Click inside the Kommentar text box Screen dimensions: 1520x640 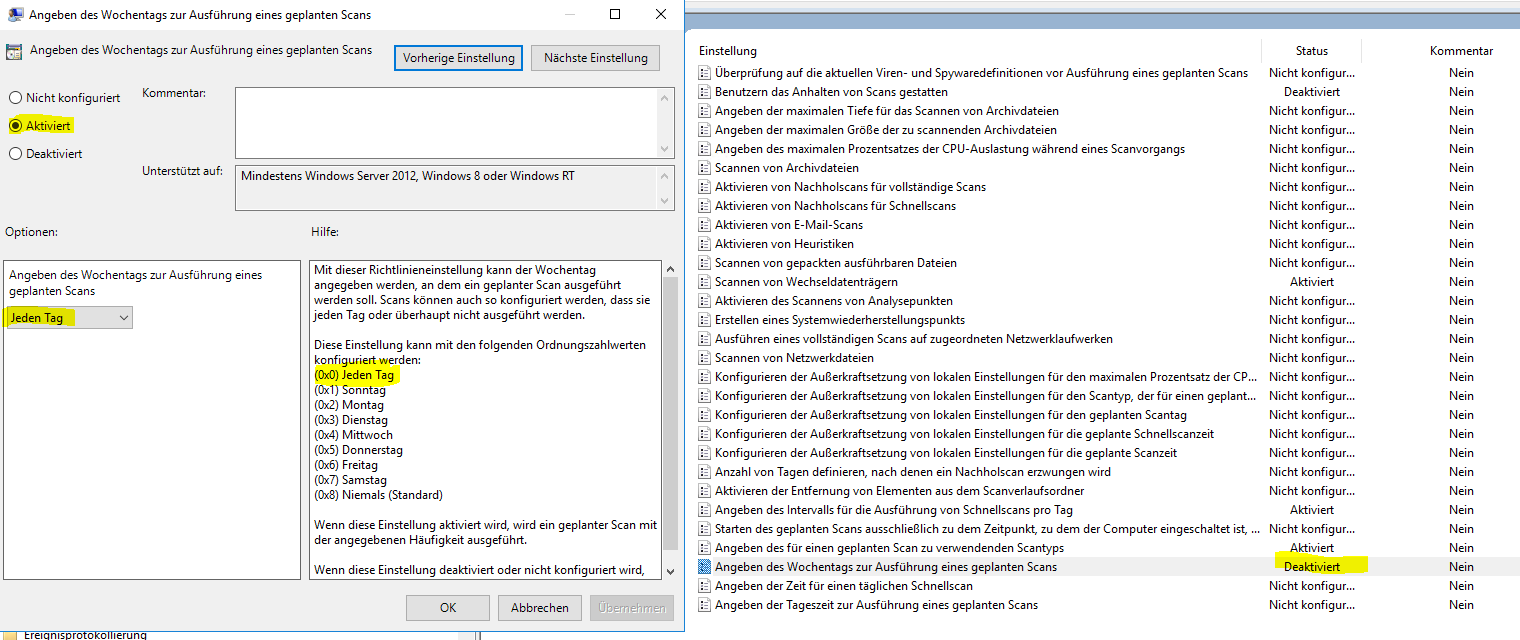click(x=446, y=122)
